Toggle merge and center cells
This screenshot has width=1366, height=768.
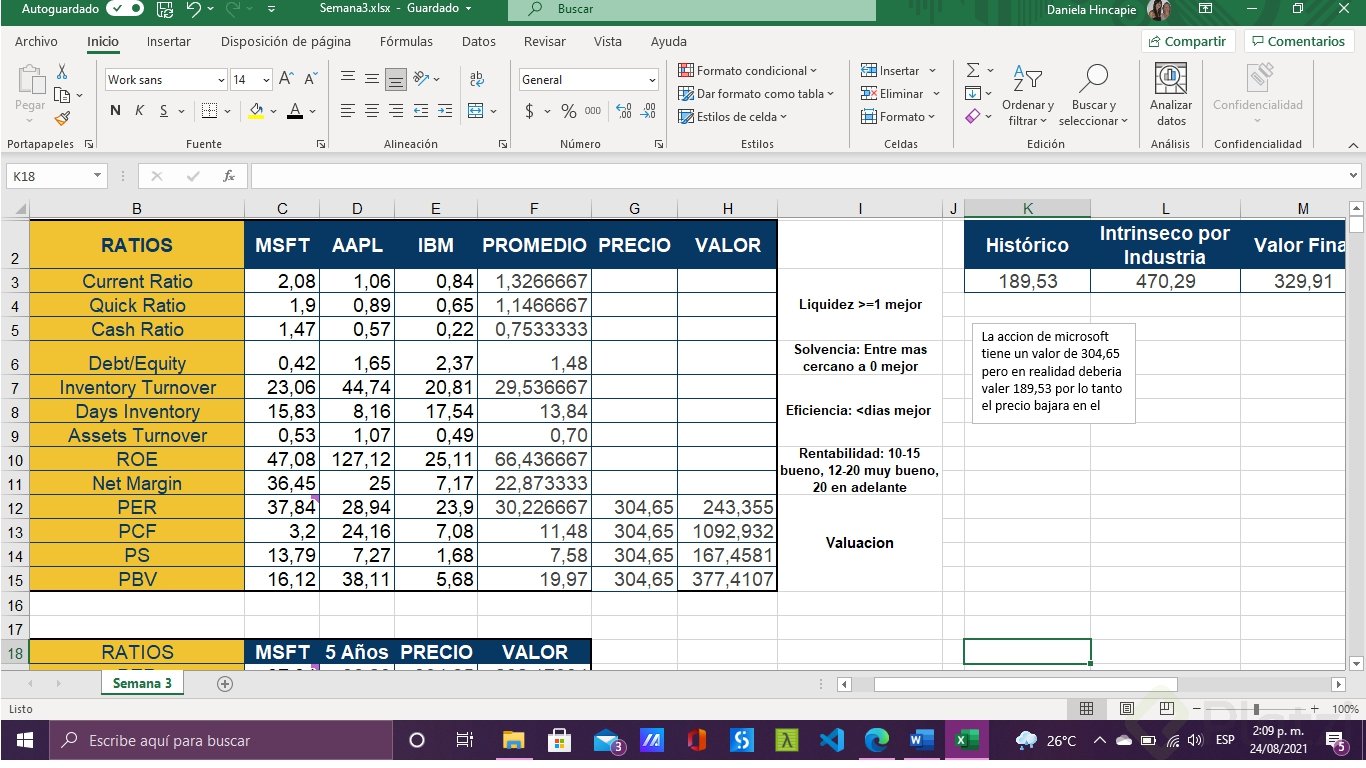476,111
